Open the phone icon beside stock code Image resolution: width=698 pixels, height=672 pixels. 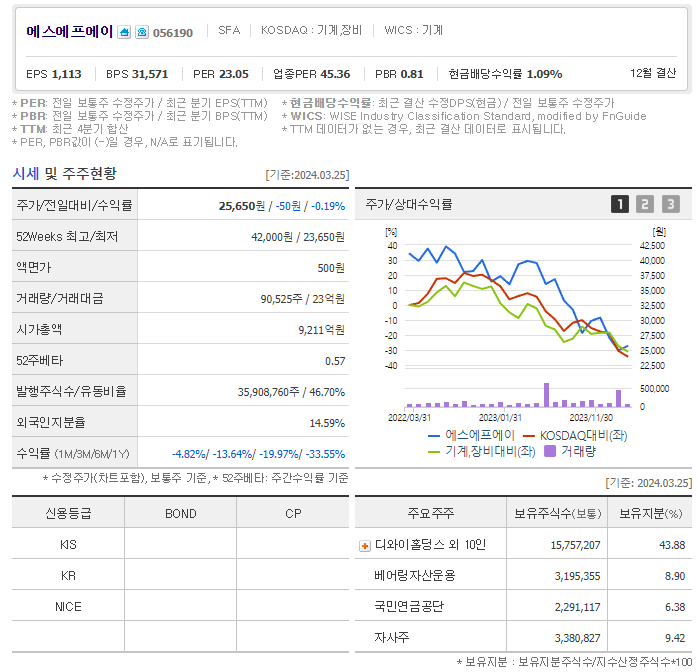(x=142, y=32)
